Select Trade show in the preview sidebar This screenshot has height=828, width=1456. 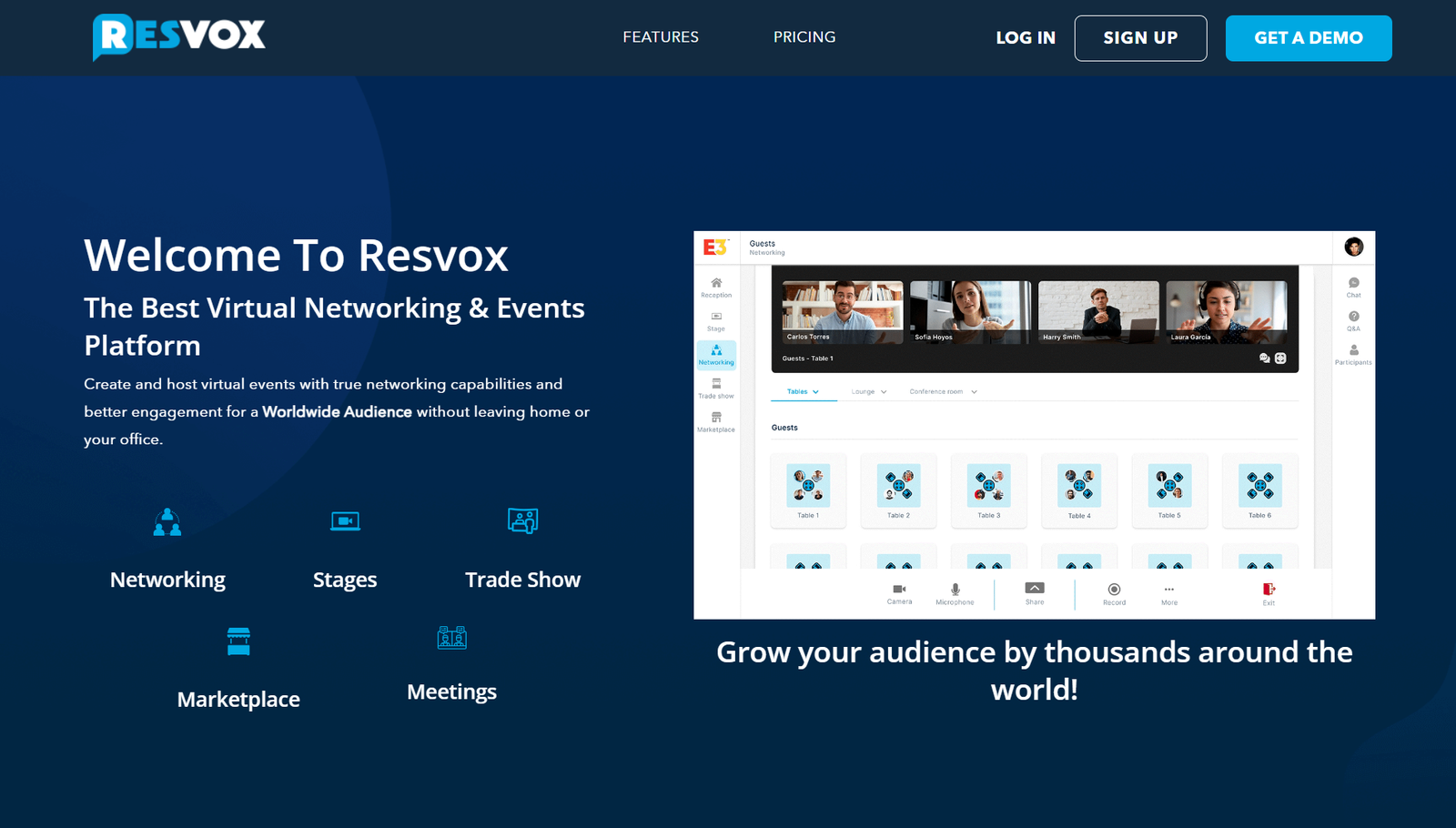pos(716,389)
